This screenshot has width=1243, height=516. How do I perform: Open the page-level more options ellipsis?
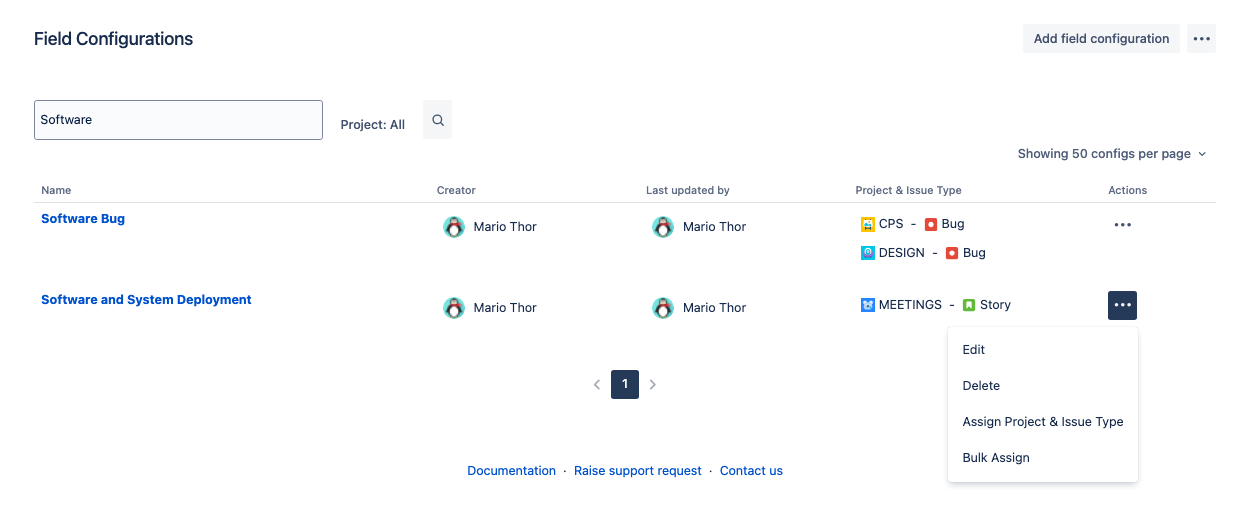tap(1201, 39)
